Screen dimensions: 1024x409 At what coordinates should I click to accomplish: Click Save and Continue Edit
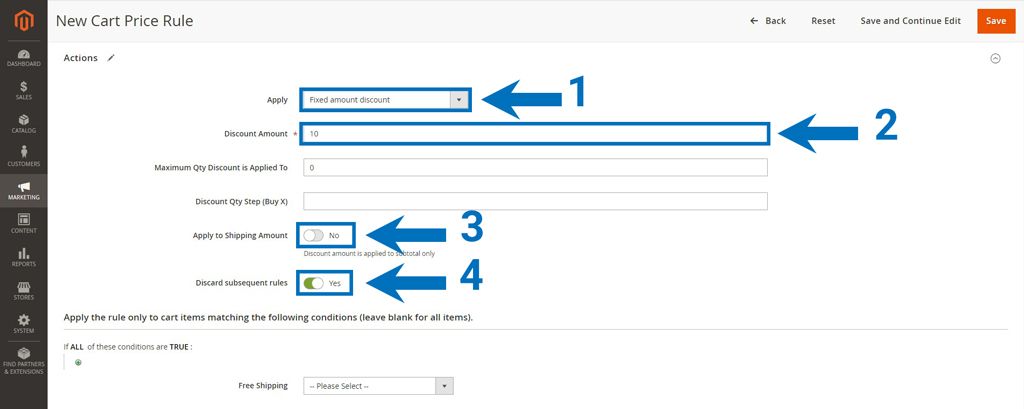910,21
